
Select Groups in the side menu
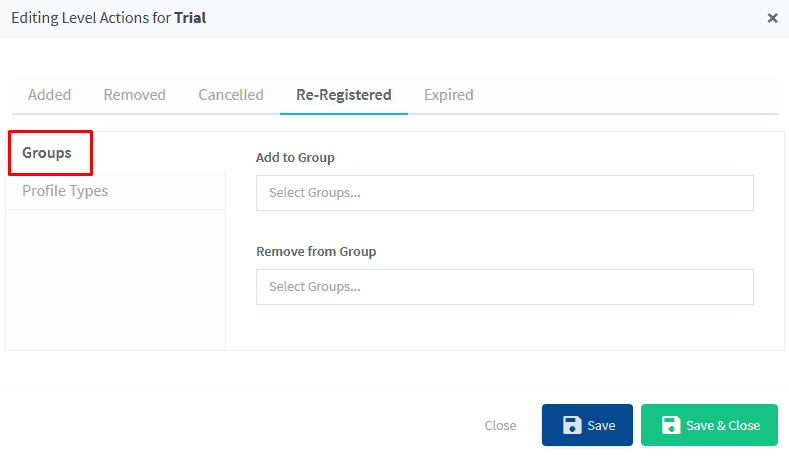(x=47, y=153)
